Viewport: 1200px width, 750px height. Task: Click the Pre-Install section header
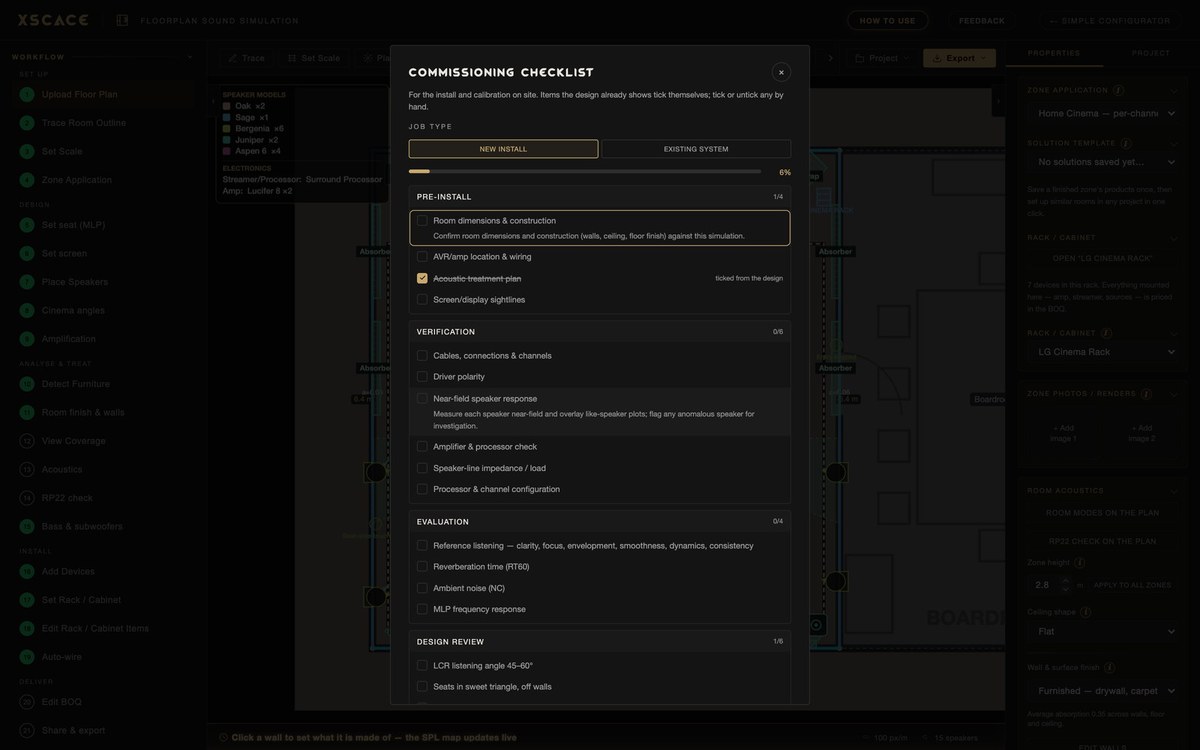[x=600, y=197]
